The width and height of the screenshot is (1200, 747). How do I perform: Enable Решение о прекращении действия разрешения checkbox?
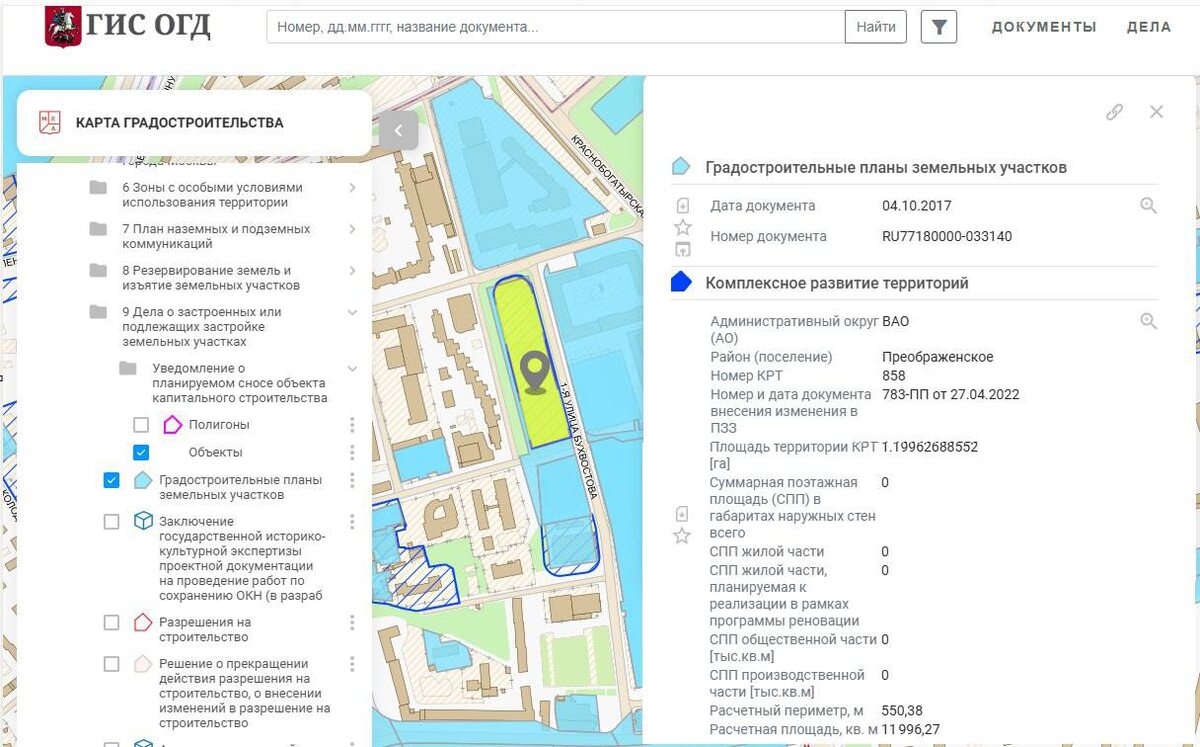coord(112,664)
